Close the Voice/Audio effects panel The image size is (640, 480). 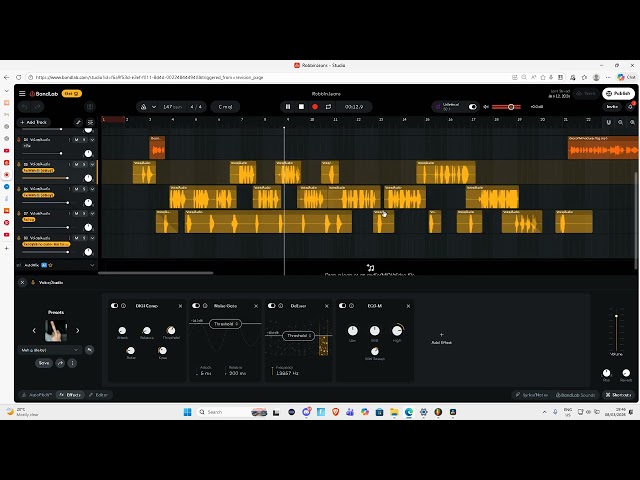coord(22,282)
